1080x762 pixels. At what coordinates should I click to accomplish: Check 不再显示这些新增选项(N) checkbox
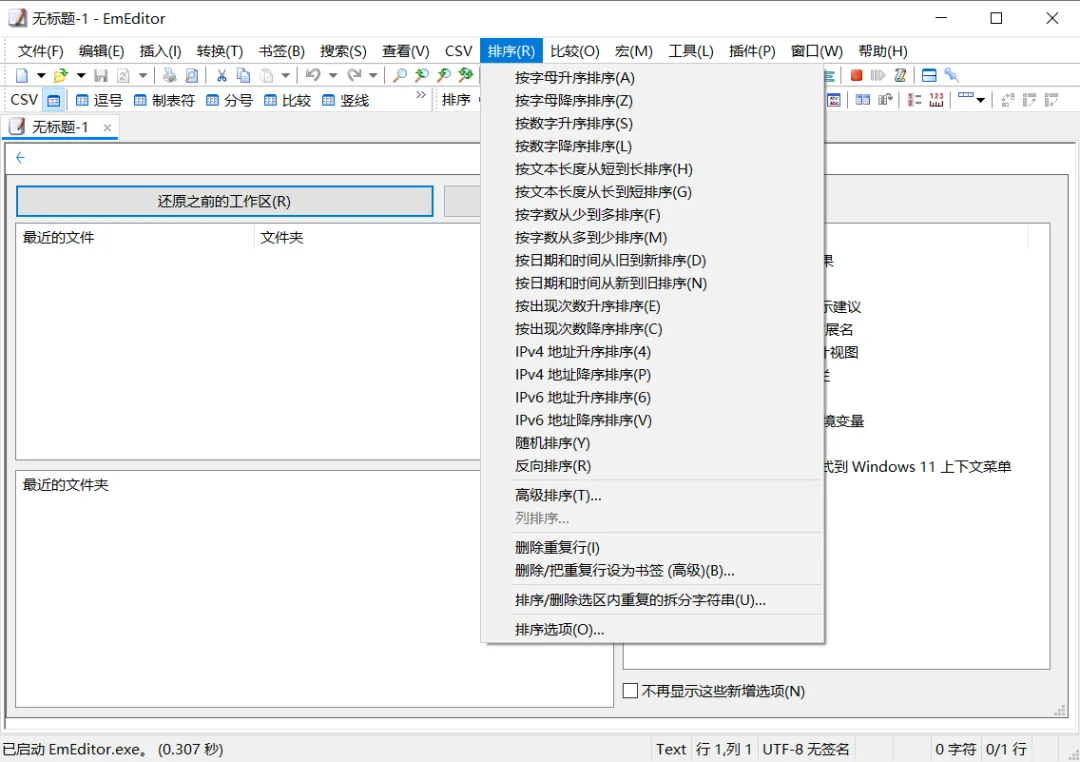(x=630, y=690)
